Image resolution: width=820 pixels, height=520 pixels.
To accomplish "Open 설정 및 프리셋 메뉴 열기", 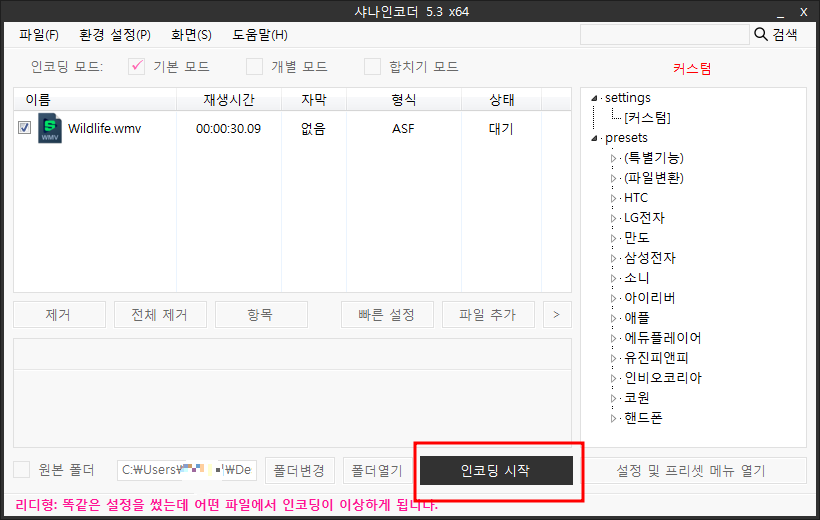I will pyautogui.click(x=691, y=470).
